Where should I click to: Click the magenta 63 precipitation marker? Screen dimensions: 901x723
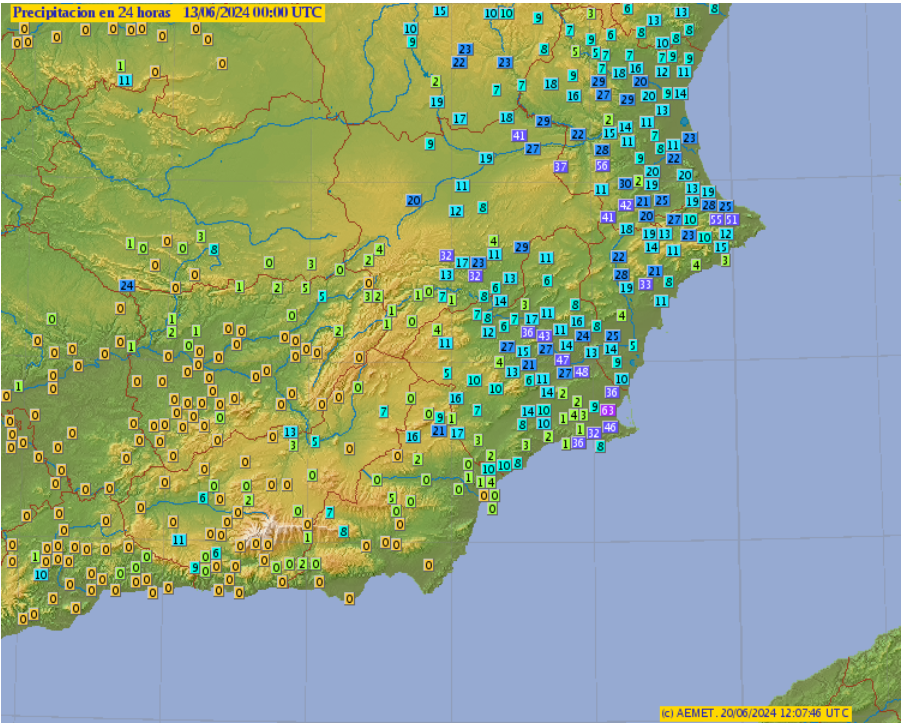pos(607,411)
